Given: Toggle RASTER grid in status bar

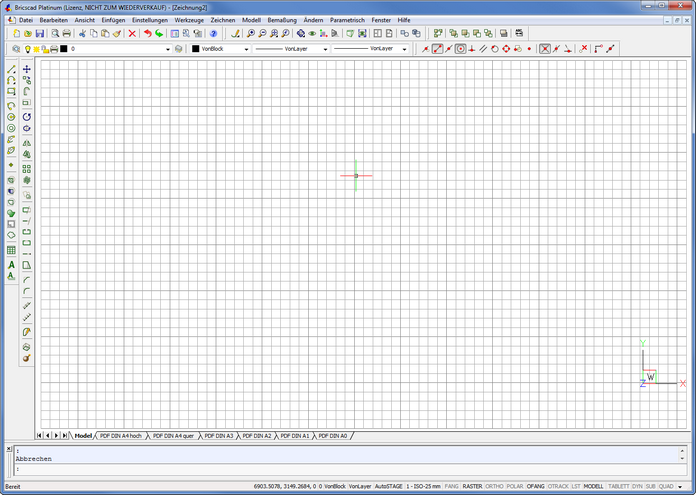Looking at the screenshot, I should [x=472, y=486].
